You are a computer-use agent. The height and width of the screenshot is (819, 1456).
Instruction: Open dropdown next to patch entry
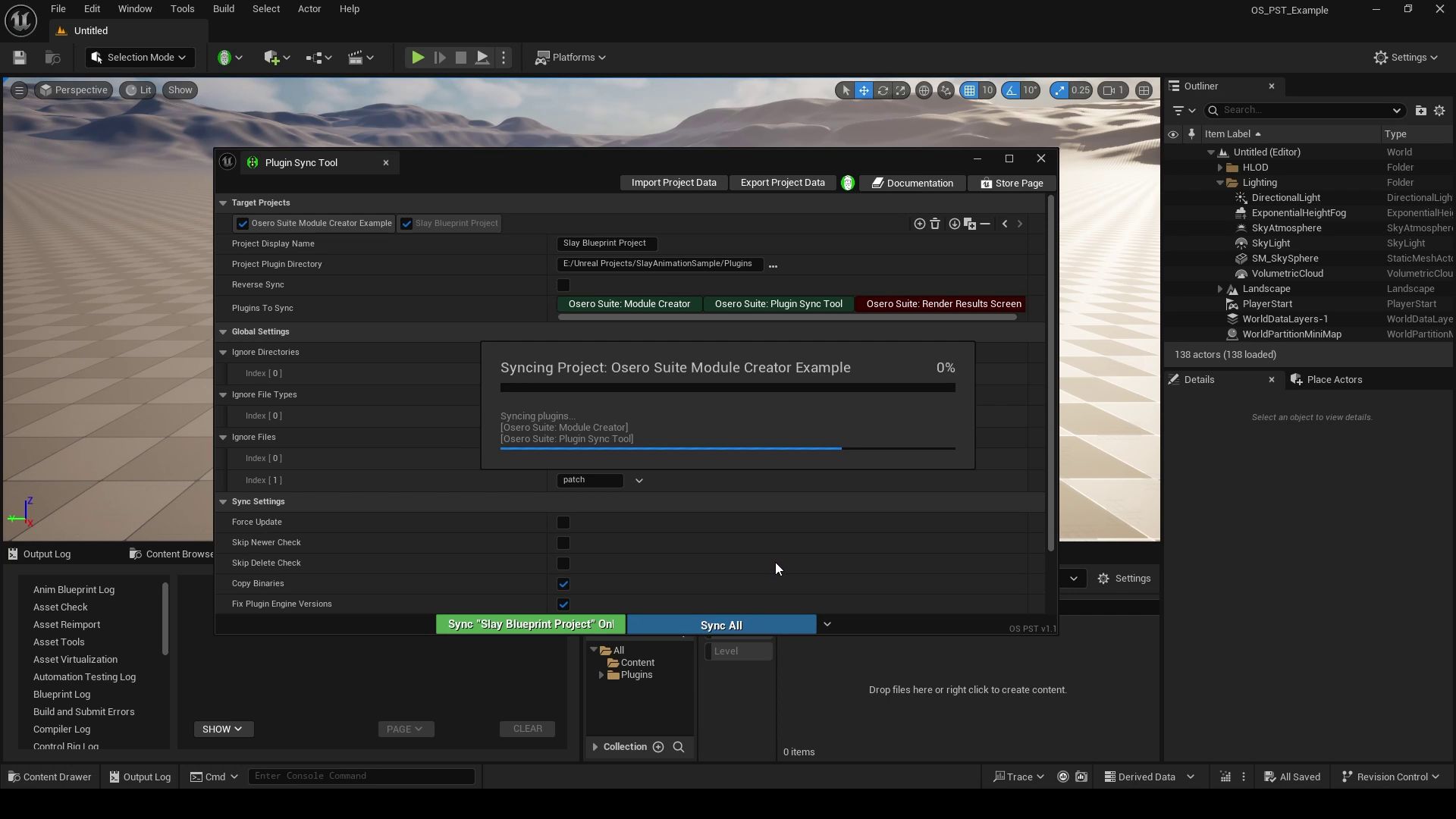pyautogui.click(x=639, y=481)
